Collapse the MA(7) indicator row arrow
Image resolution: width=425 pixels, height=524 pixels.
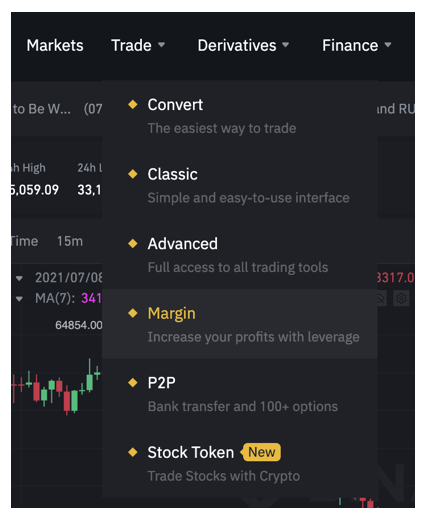point(19,298)
